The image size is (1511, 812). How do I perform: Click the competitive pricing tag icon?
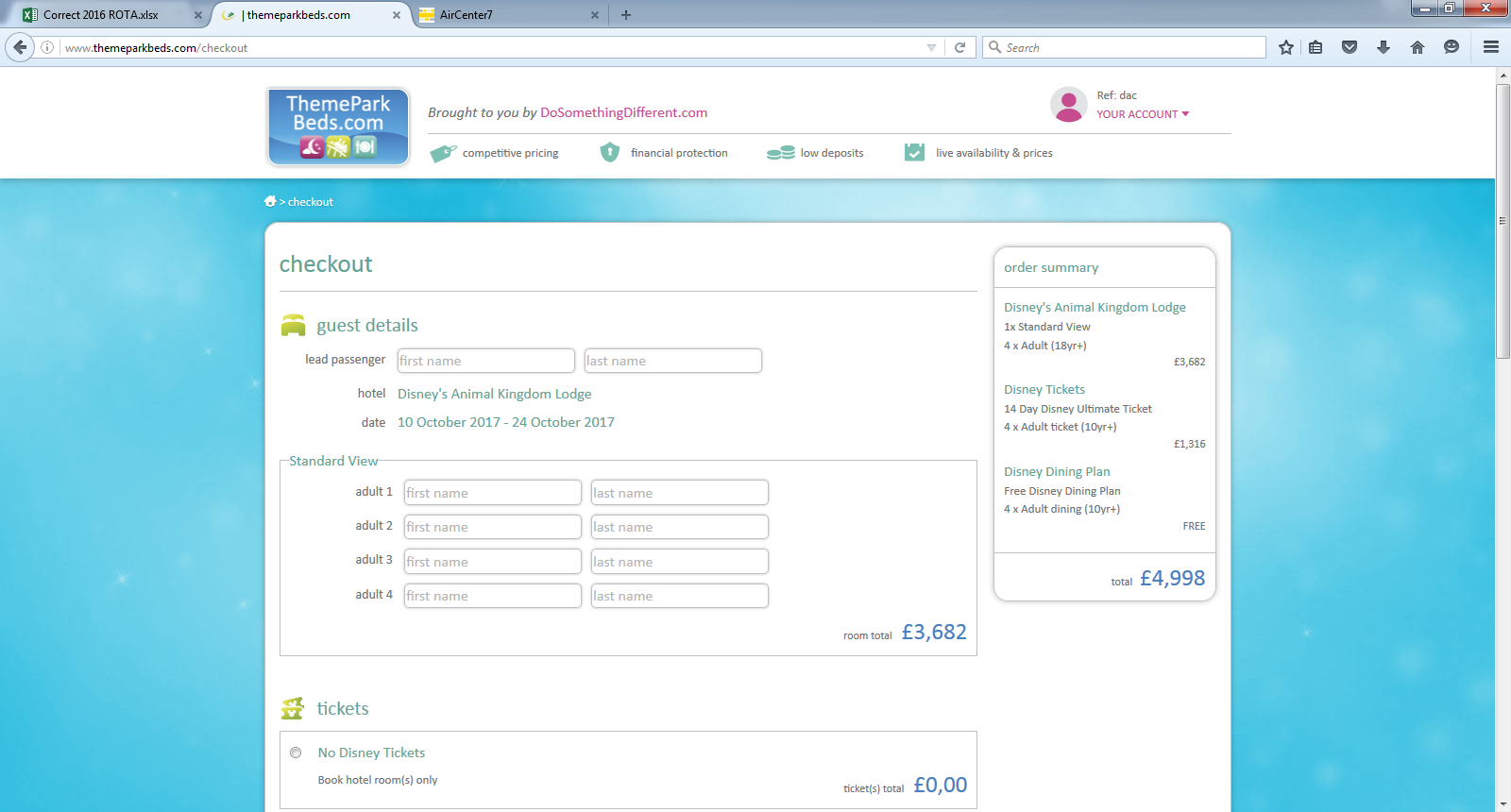click(443, 153)
